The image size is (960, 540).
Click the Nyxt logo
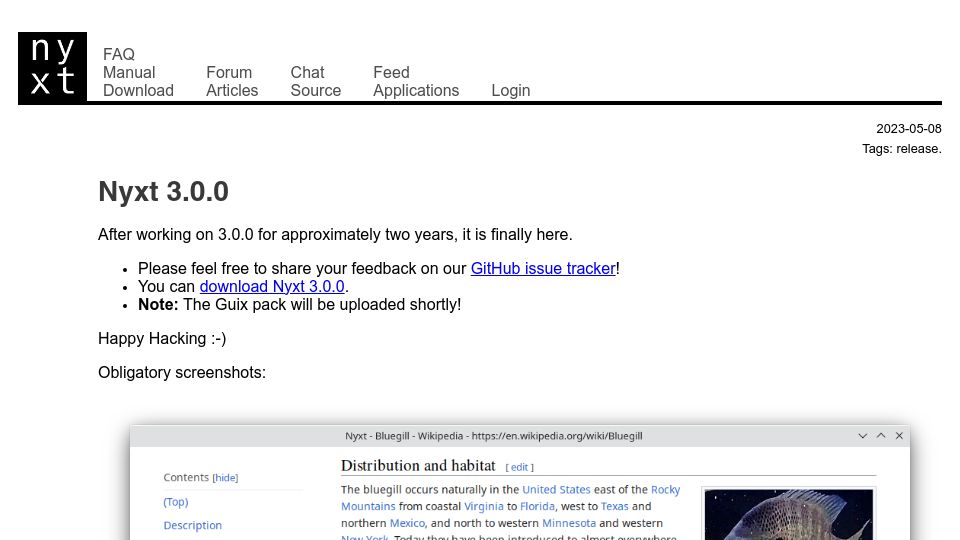tap(52, 67)
